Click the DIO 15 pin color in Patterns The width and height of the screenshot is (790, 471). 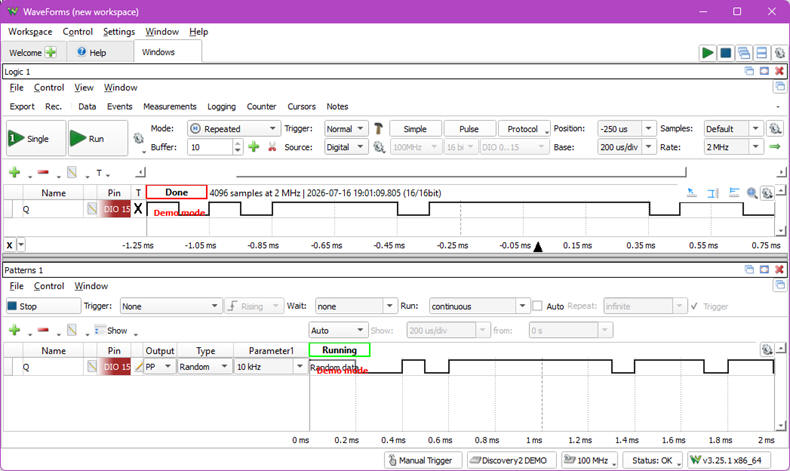116,366
